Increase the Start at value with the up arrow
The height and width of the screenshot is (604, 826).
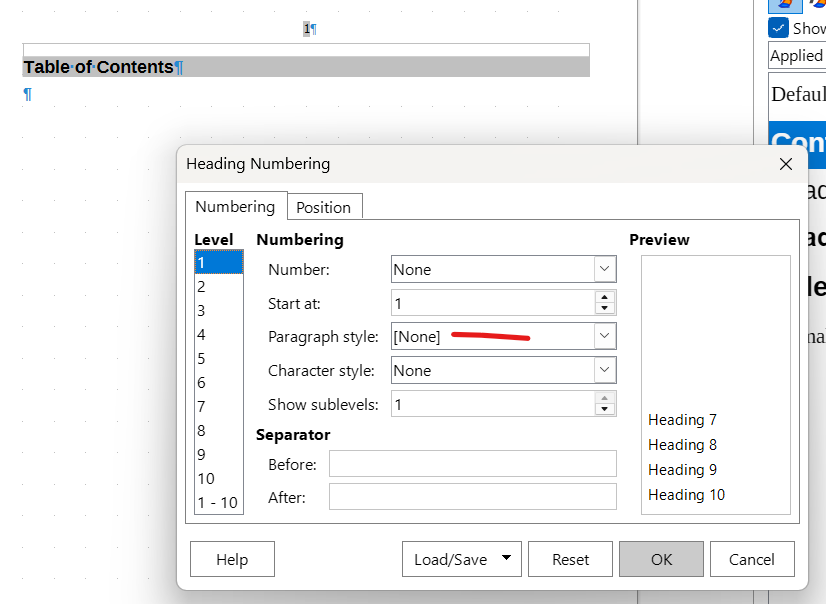tap(604, 297)
